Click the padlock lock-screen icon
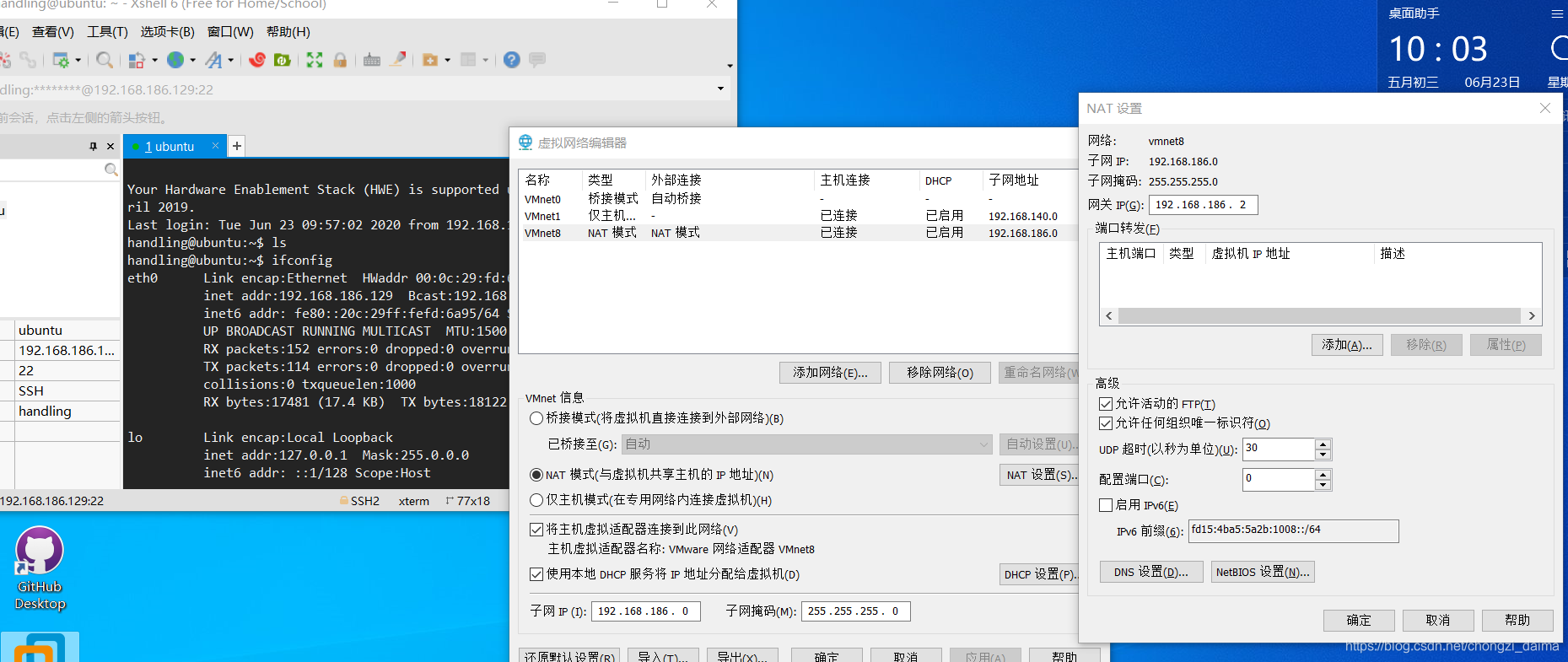The height and width of the screenshot is (662, 1568). coord(340,60)
